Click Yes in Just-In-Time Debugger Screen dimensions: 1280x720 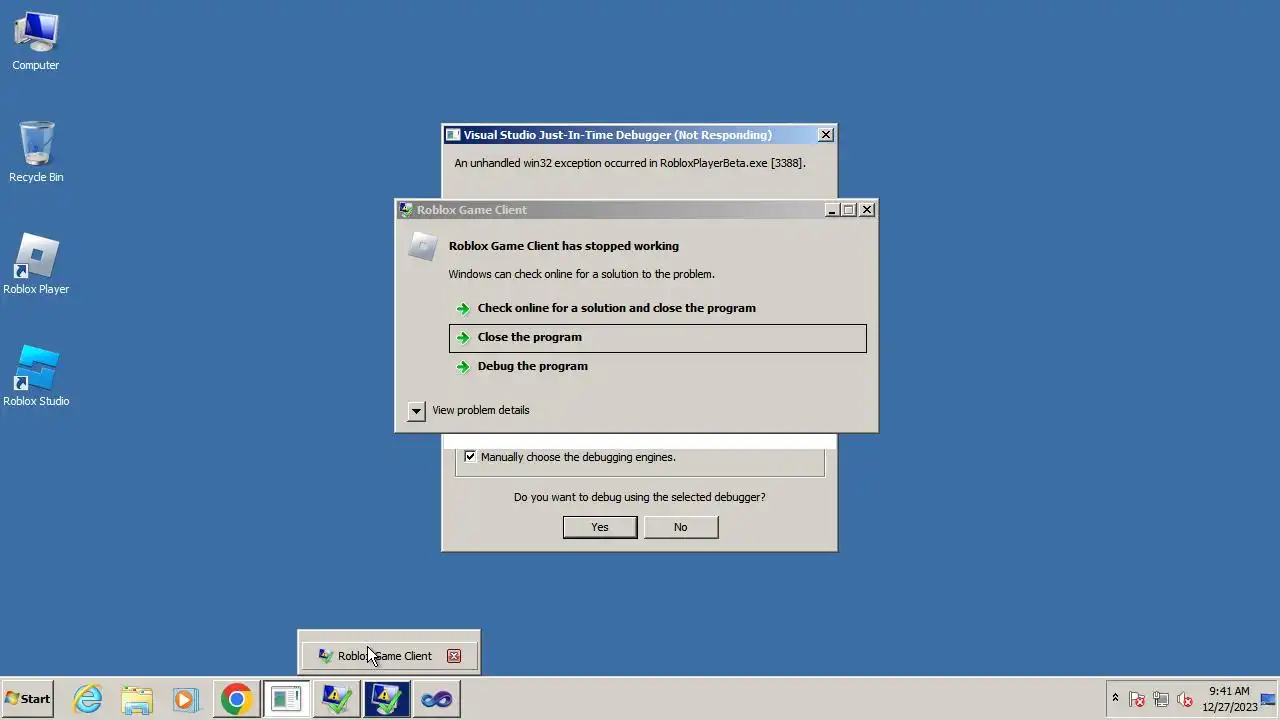600,527
